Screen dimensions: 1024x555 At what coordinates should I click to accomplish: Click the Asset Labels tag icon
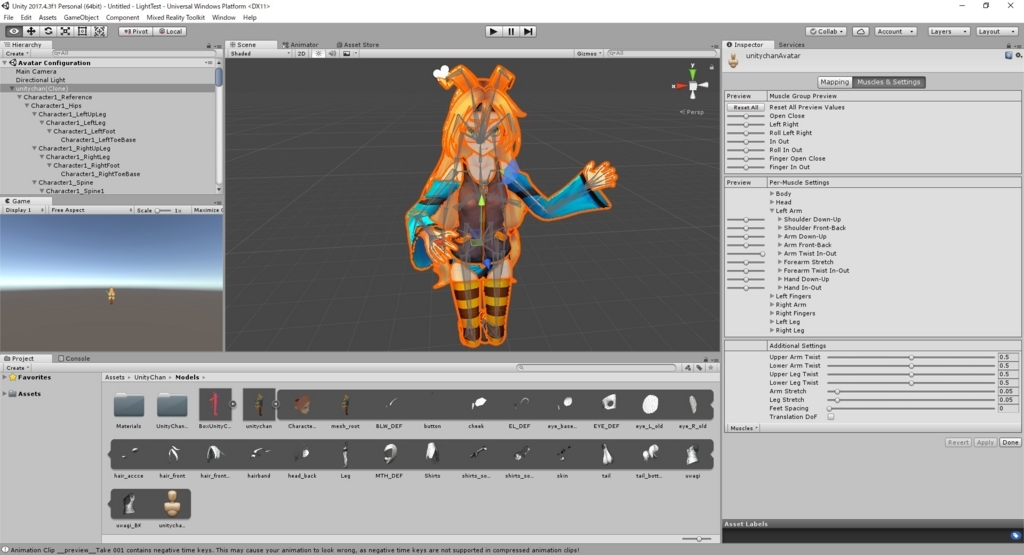1015,535
